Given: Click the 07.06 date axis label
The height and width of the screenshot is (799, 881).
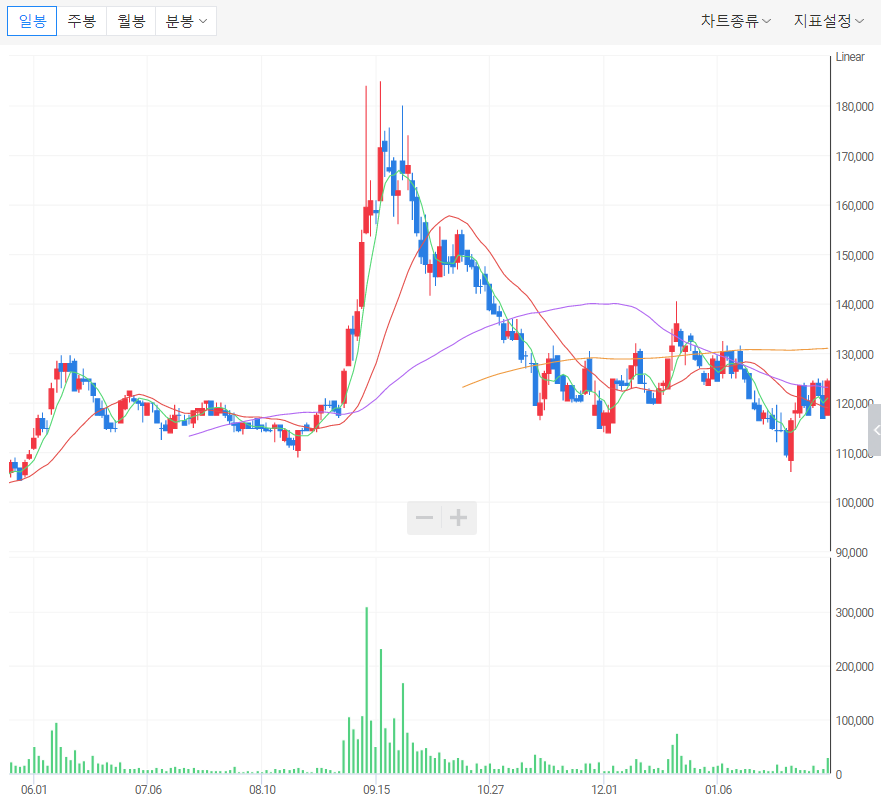Looking at the screenshot, I should pyautogui.click(x=148, y=789).
